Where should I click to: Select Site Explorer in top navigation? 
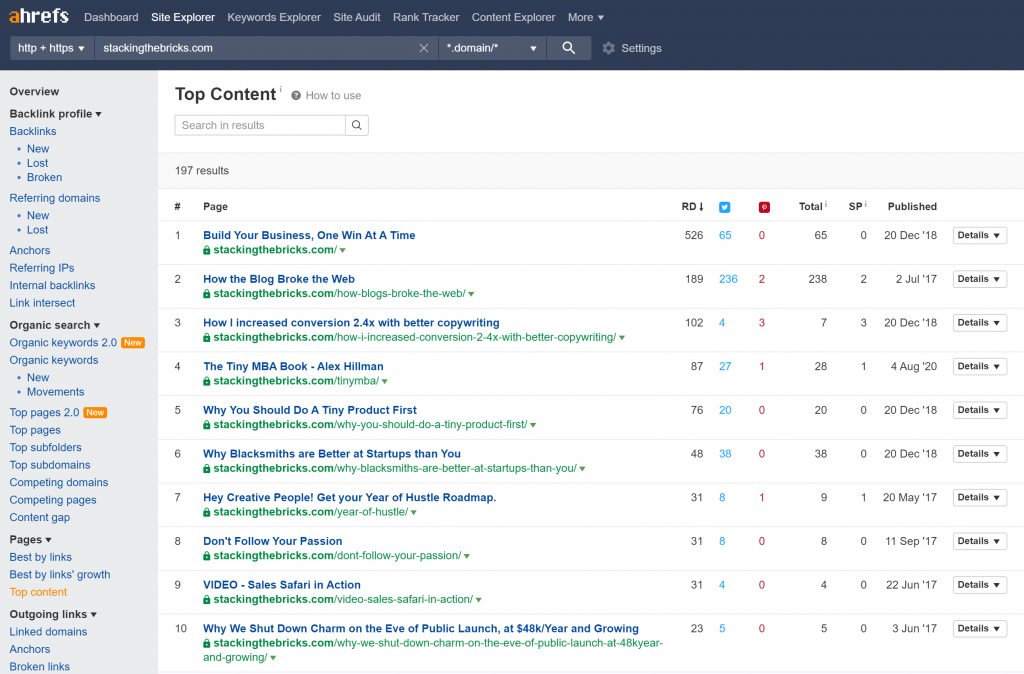[183, 17]
